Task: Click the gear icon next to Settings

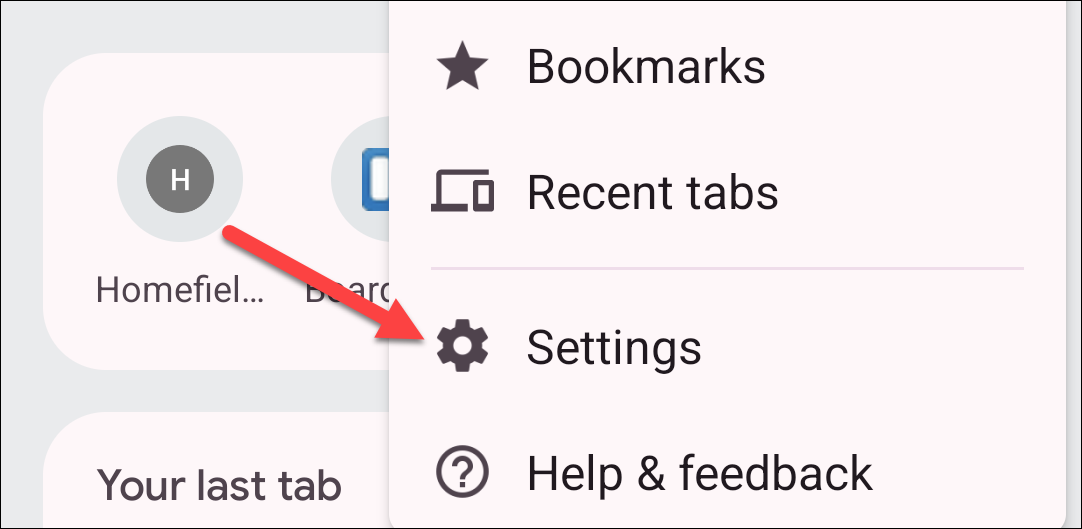Action: click(x=462, y=346)
